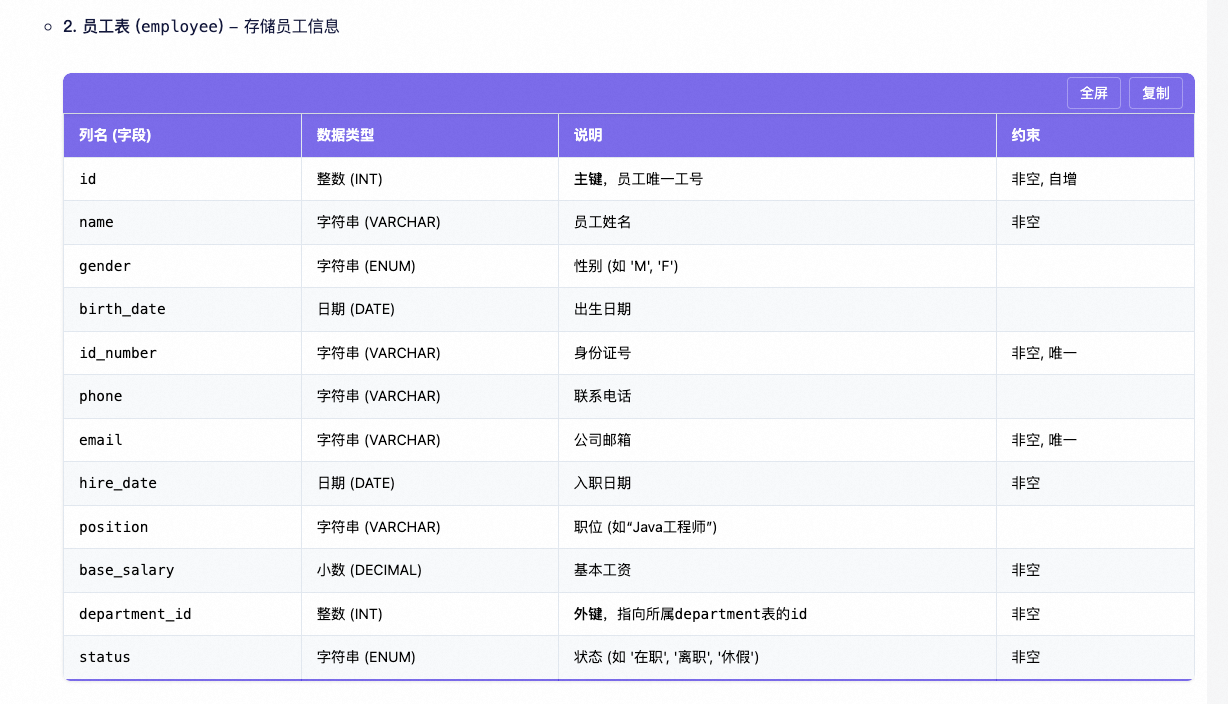
Task: Click the 入职日期 description cell
Action: (777, 483)
